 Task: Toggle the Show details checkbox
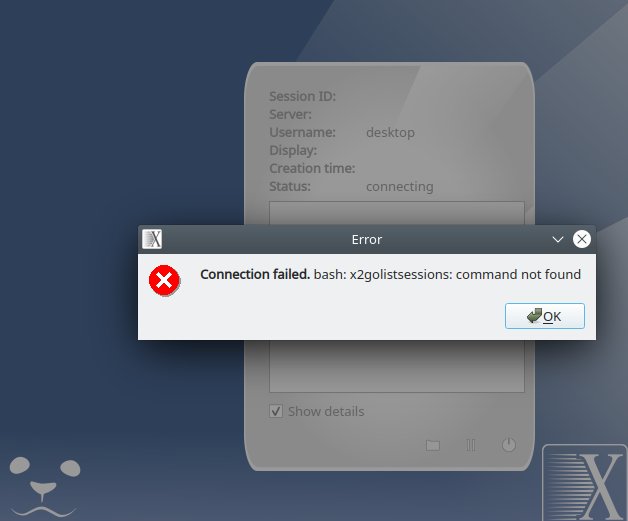point(276,411)
